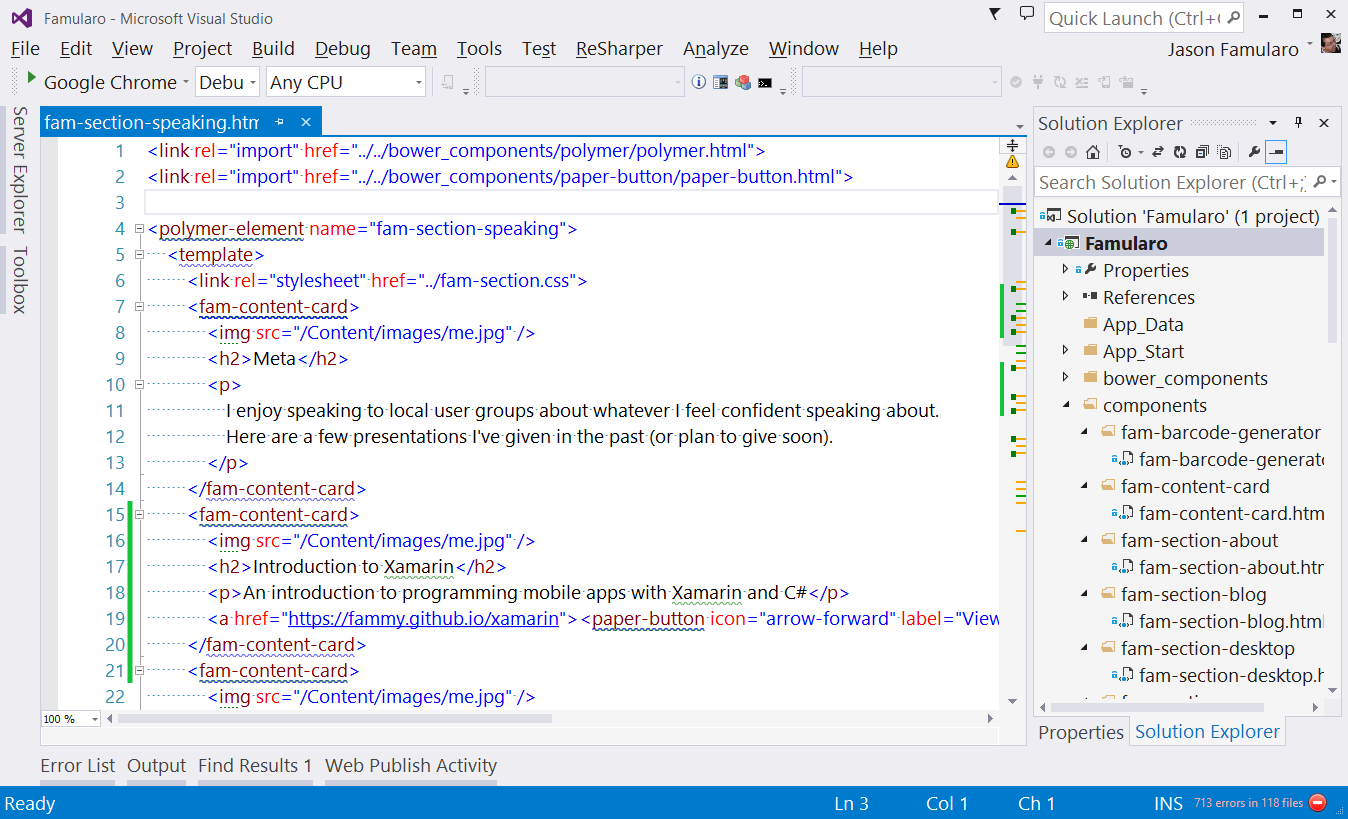
Task: Click search magnifier in Solution Explorer
Action: (1319, 182)
